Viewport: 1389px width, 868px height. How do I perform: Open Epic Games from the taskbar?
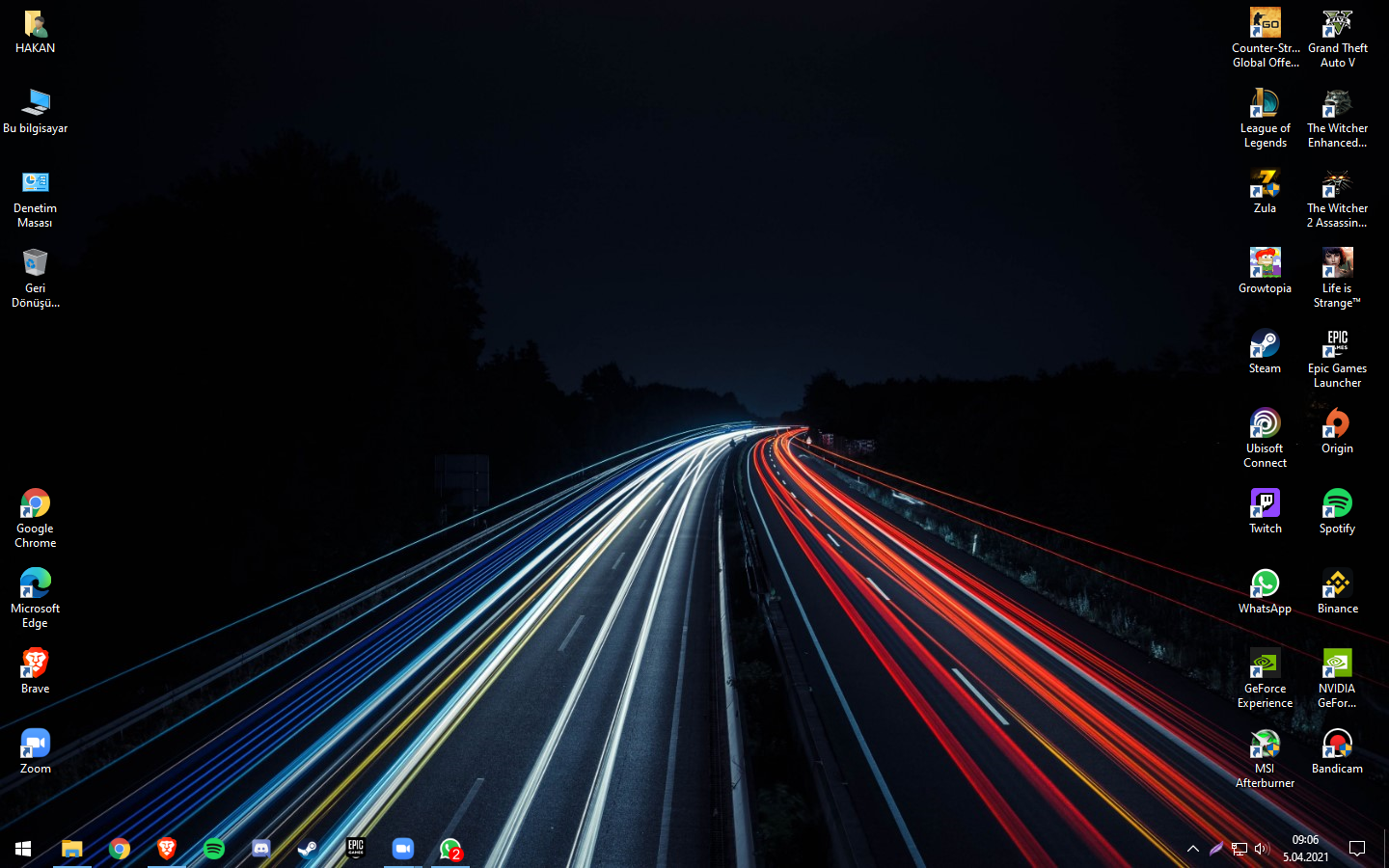tap(356, 849)
